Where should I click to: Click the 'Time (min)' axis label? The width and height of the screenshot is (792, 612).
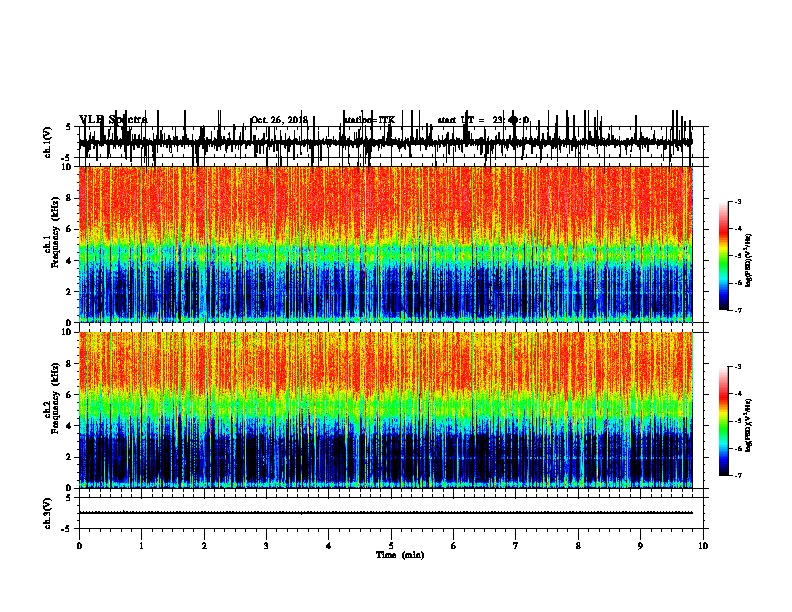400,555
